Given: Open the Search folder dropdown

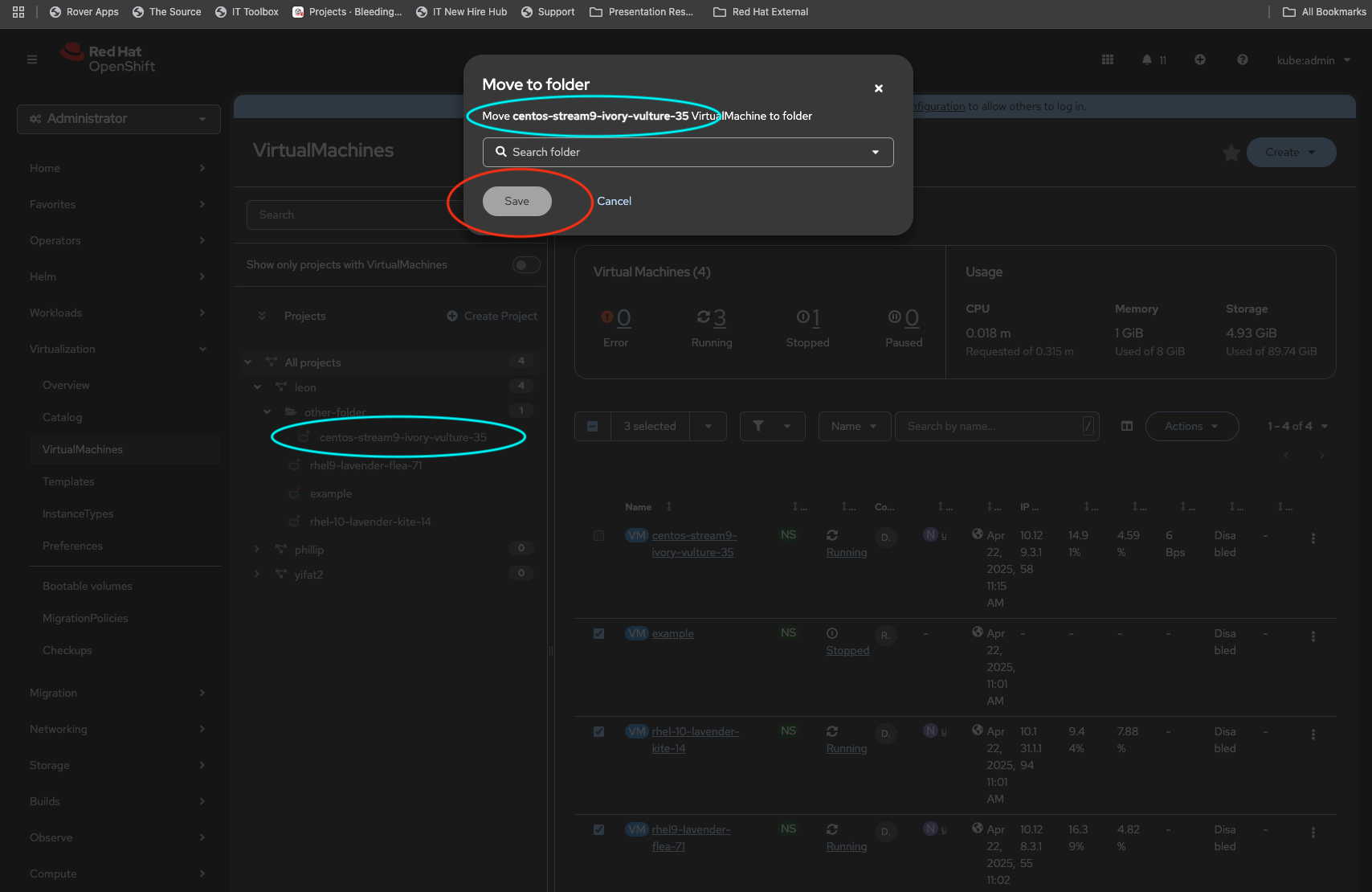Looking at the screenshot, I should (688, 152).
